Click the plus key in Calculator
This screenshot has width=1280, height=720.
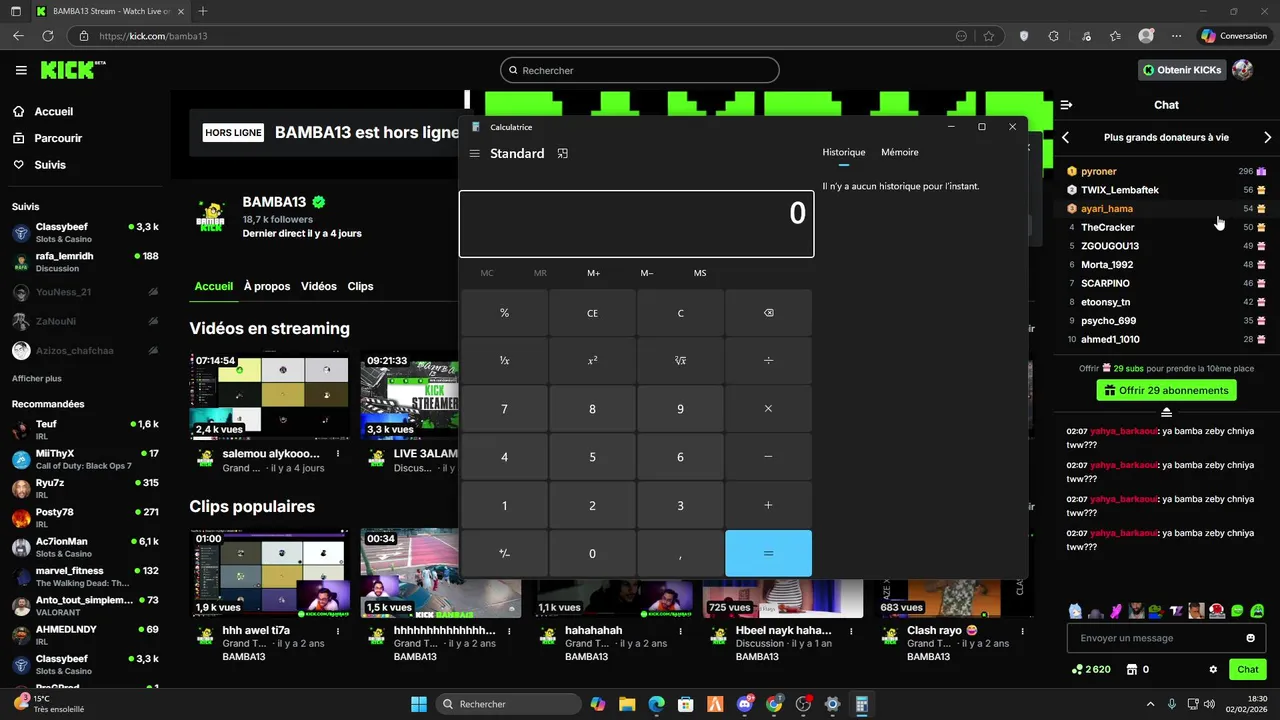tap(768, 505)
